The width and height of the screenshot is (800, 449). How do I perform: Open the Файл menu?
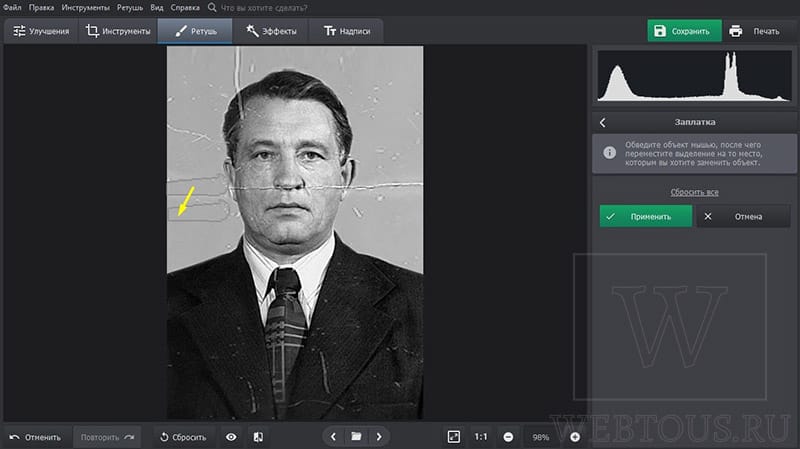click(12, 8)
